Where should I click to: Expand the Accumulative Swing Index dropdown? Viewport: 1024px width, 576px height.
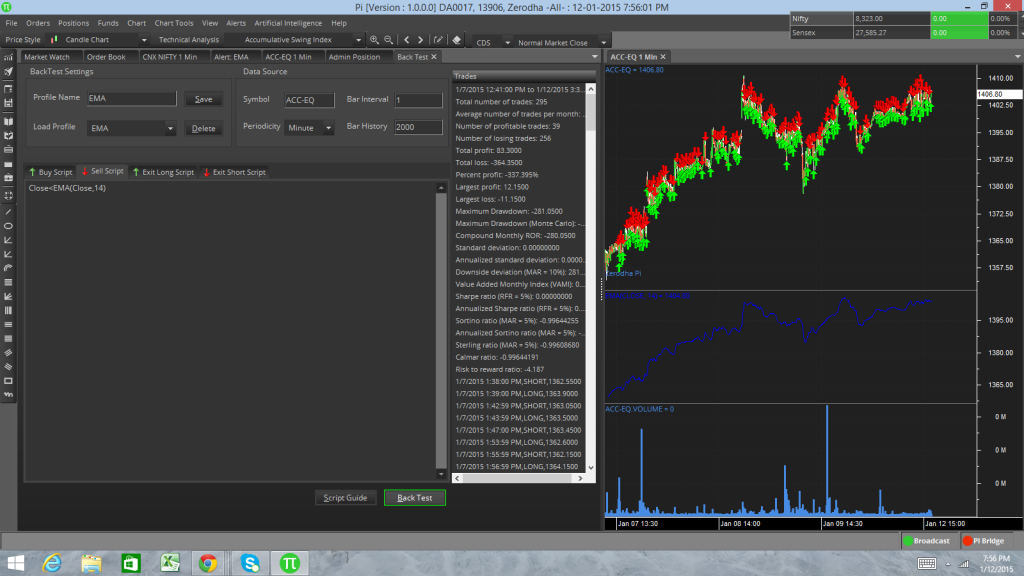(x=359, y=40)
